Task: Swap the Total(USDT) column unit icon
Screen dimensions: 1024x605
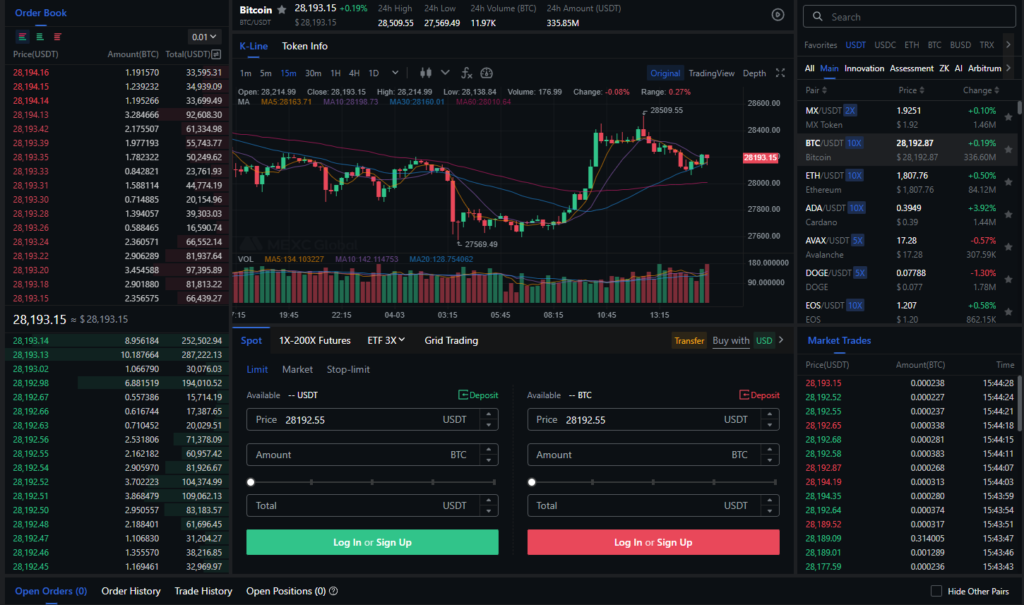Action: tap(216, 54)
